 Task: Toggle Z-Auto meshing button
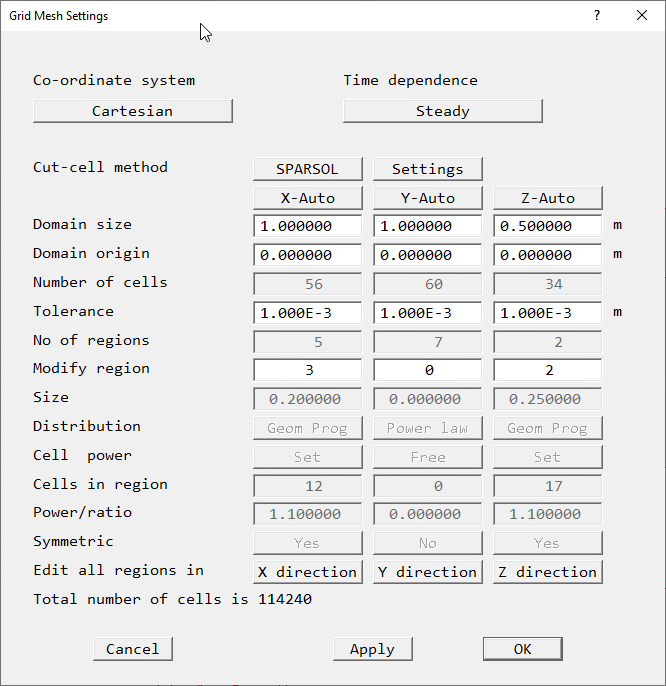547,198
